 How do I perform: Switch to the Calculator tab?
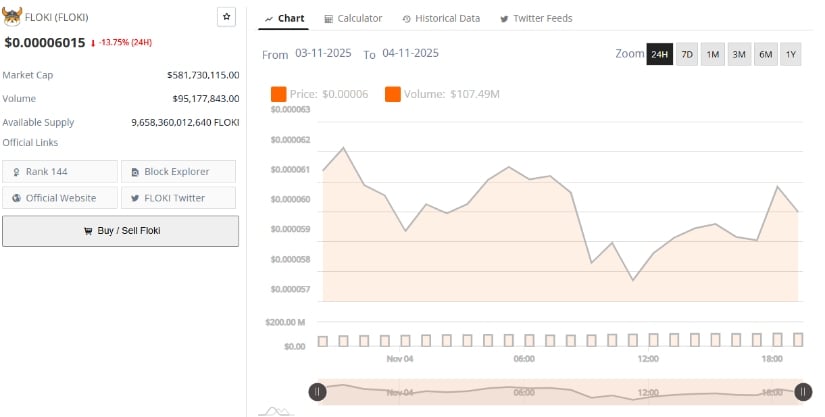tap(353, 18)
